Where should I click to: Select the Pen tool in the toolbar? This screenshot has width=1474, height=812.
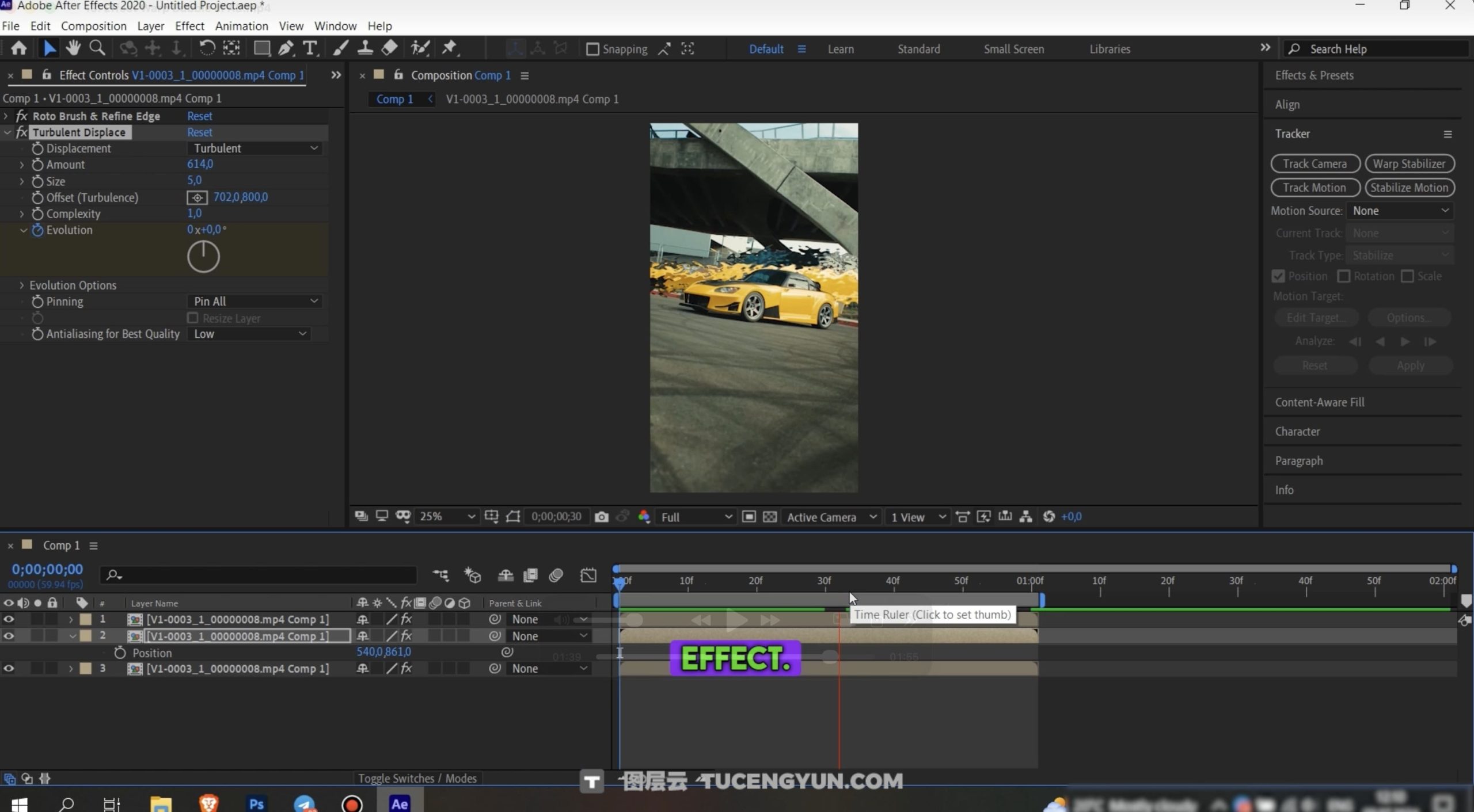286,48
